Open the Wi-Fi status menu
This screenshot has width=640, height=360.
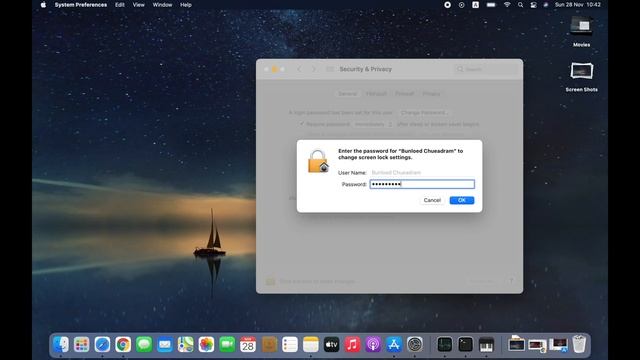click(x=507, y=5)
